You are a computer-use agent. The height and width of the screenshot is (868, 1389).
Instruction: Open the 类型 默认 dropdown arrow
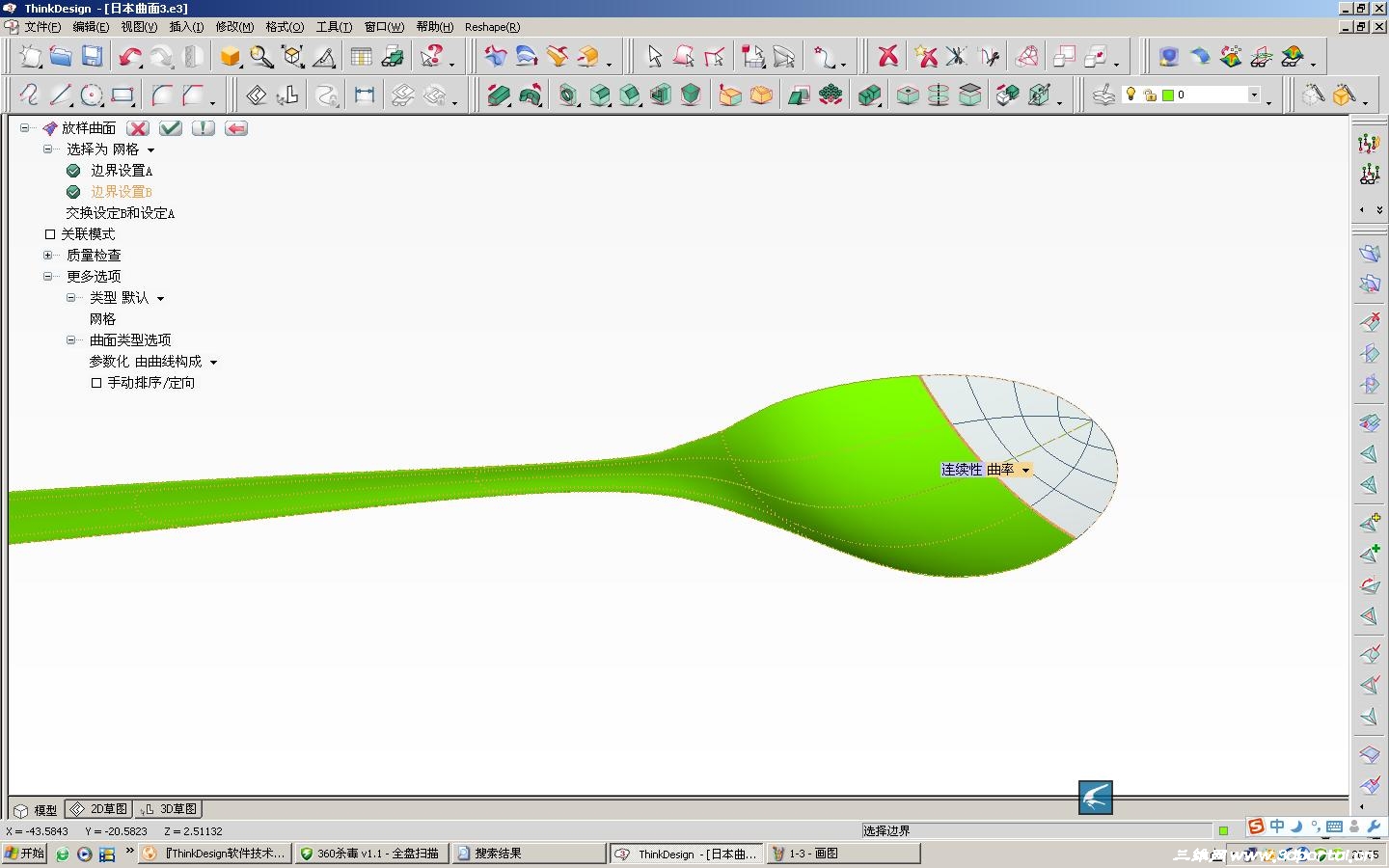pos(160,299)
